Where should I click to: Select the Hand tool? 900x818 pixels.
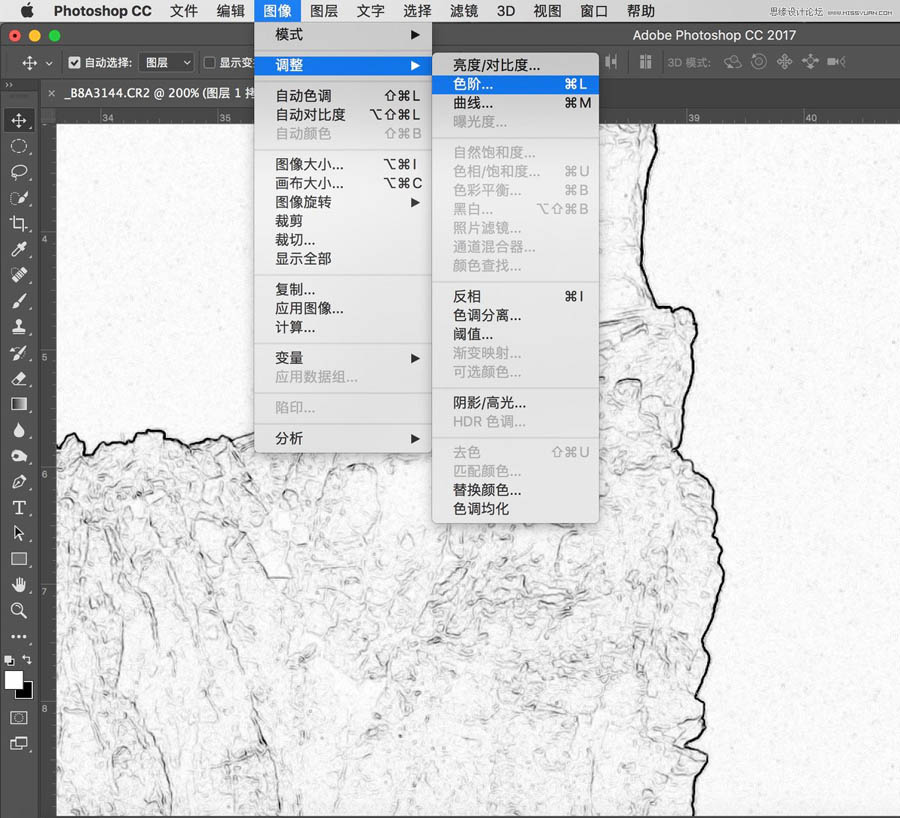[20, 585]
